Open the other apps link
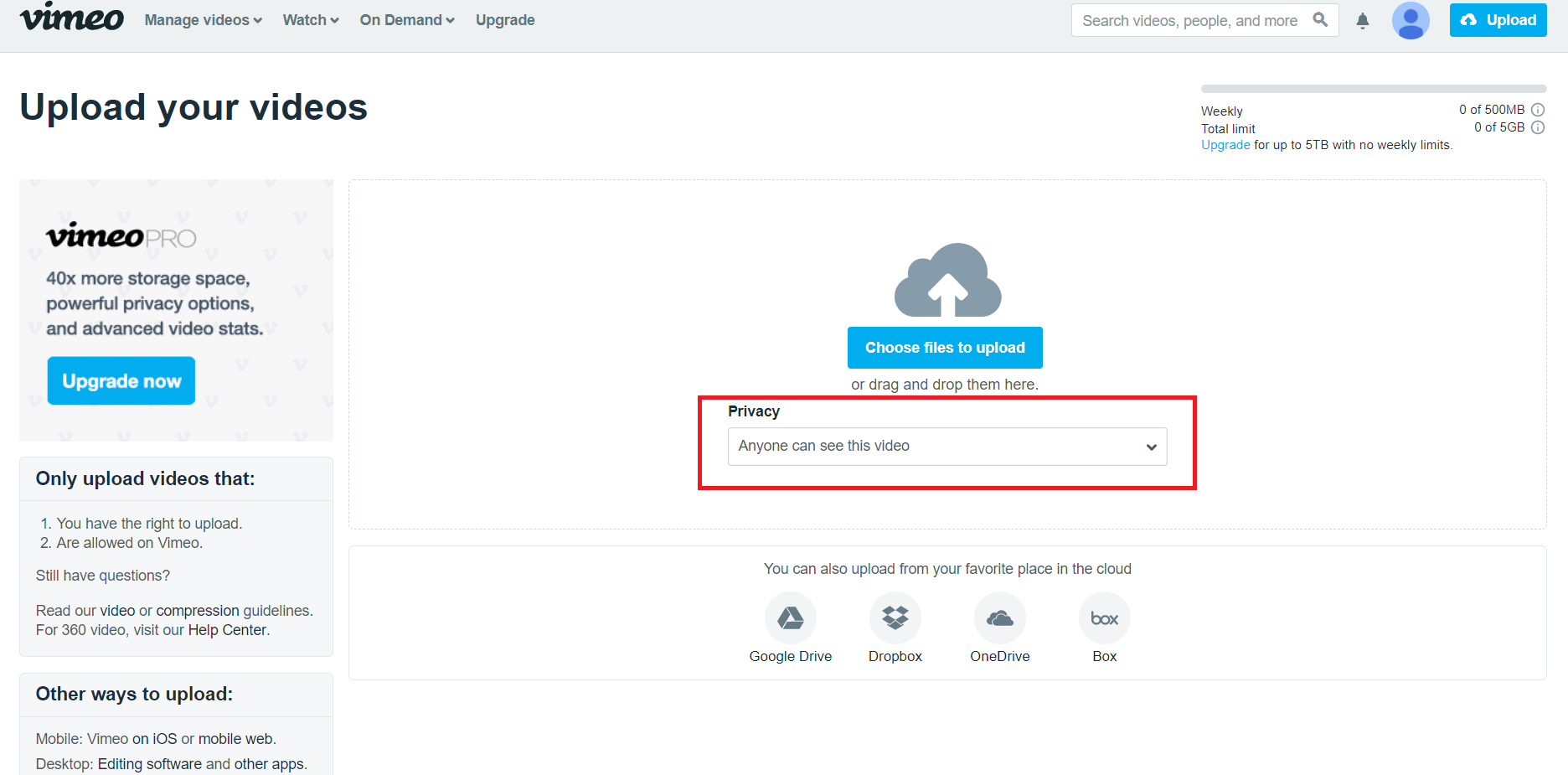This screenshot has width=1568, height=775. 269,764
